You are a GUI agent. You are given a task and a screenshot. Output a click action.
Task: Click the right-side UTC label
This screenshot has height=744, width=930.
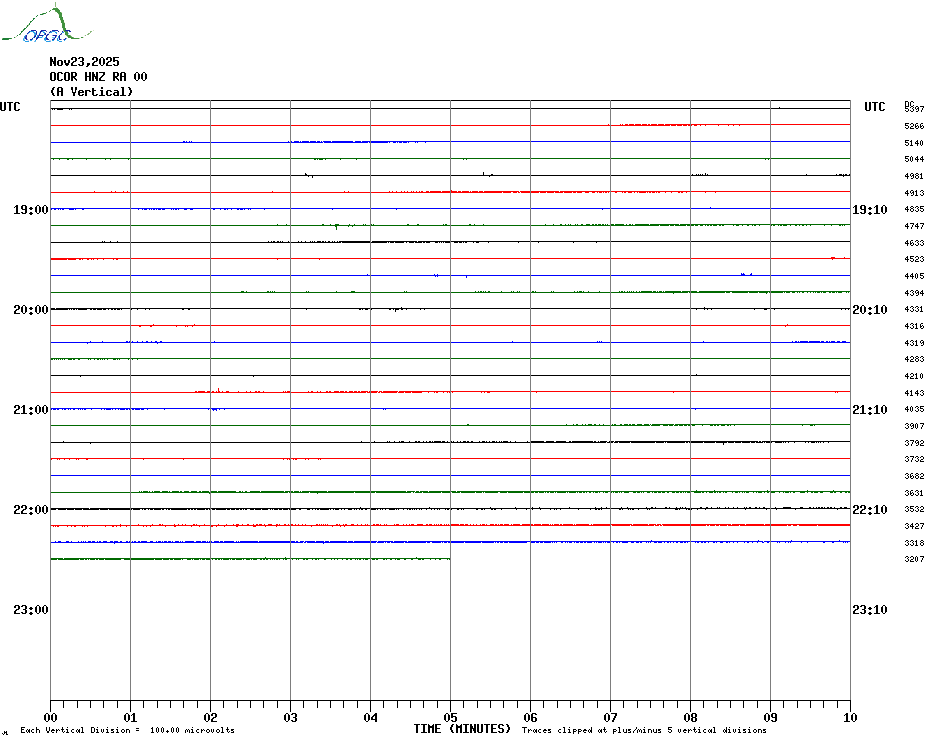tap(875, 107)
